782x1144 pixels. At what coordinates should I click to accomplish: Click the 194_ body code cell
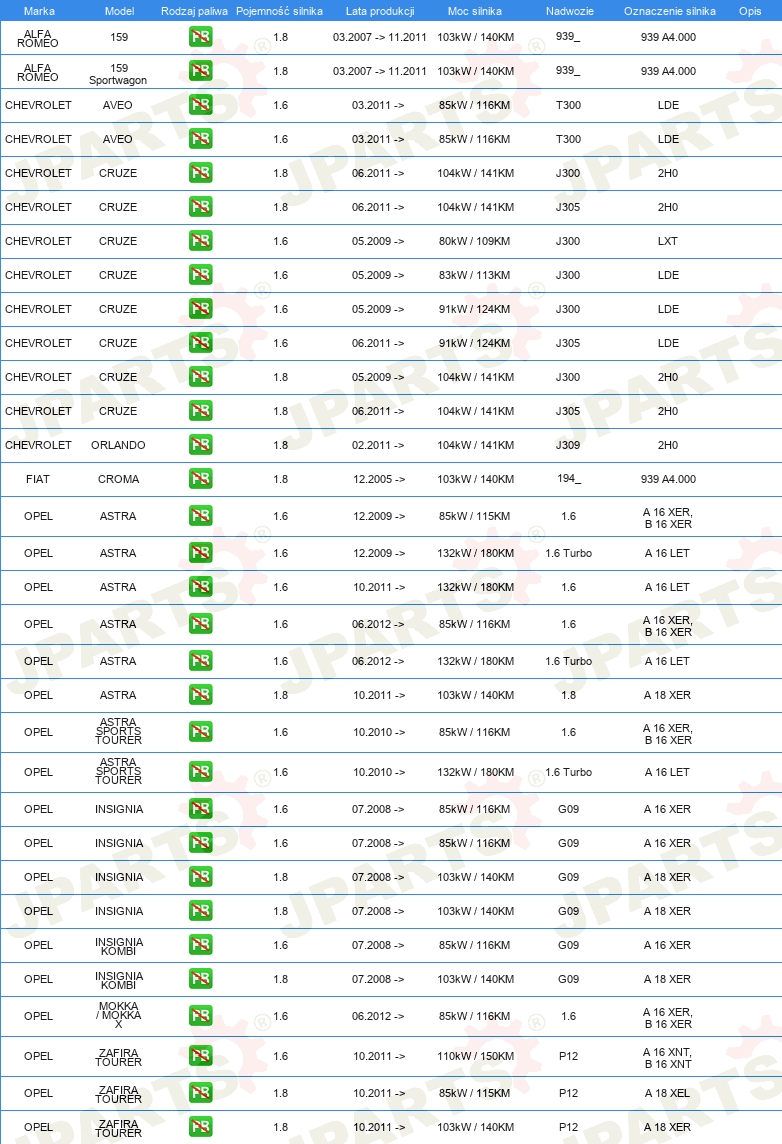[569, 479]
